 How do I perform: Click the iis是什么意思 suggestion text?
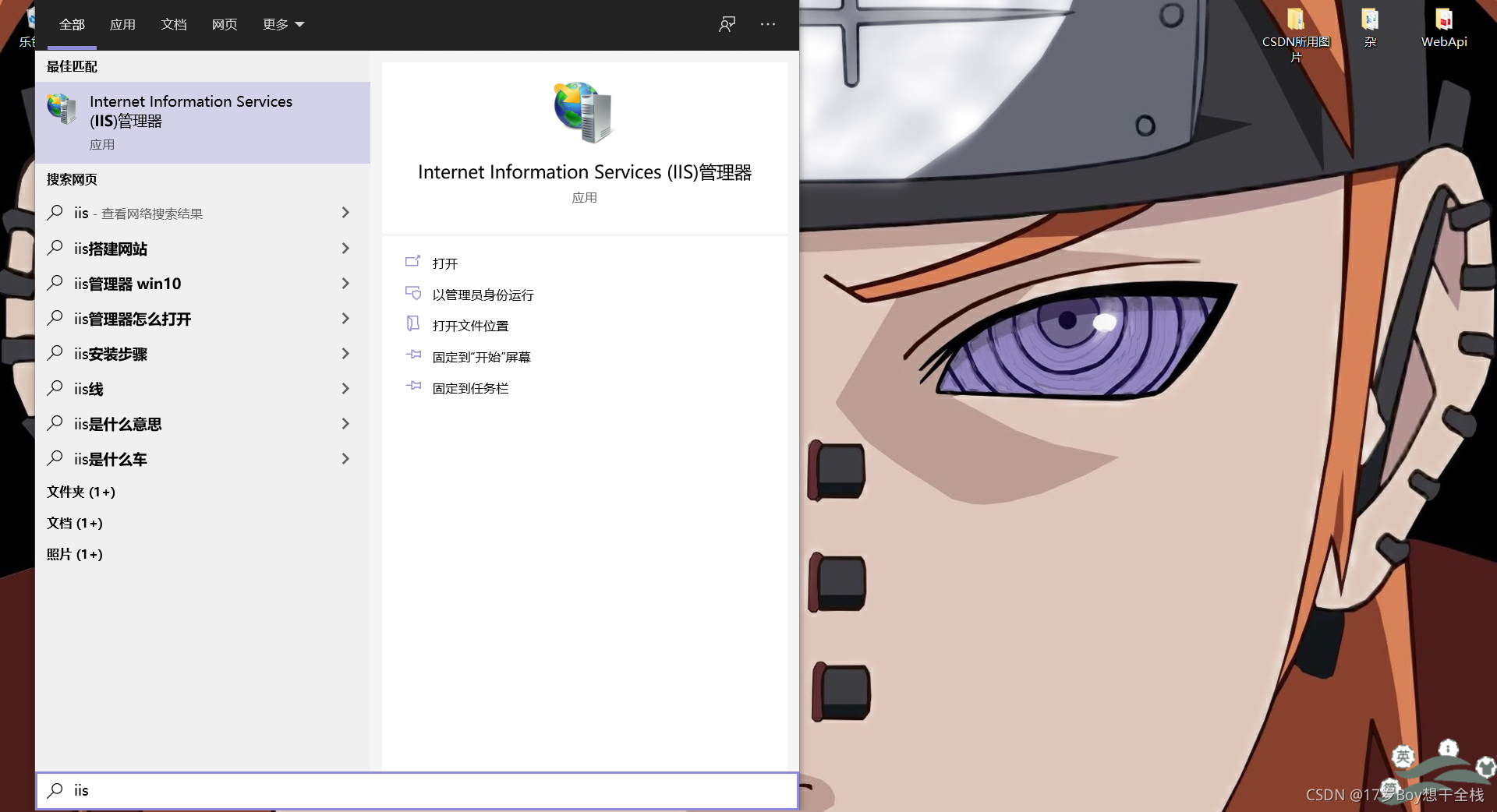pos(118,424)
